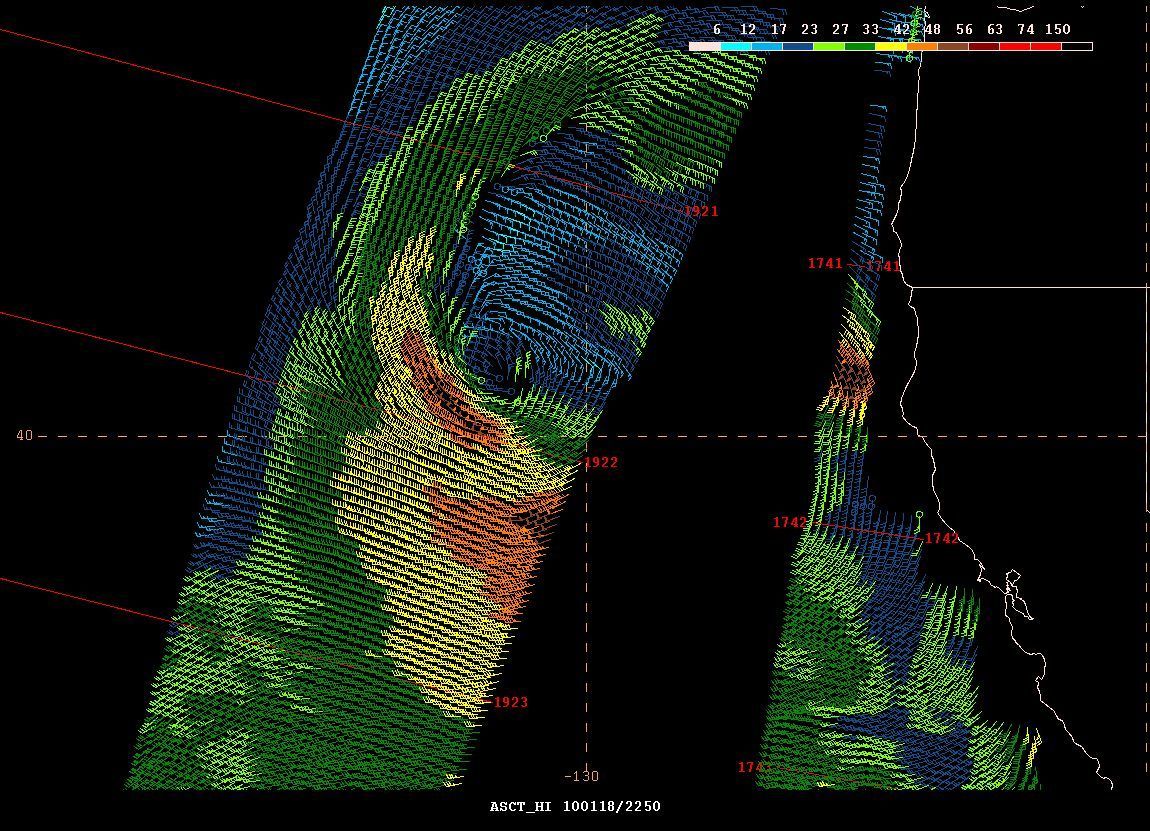Click the pale pink legend swatch below 6

pyautogui.click(x=705, y=46)
